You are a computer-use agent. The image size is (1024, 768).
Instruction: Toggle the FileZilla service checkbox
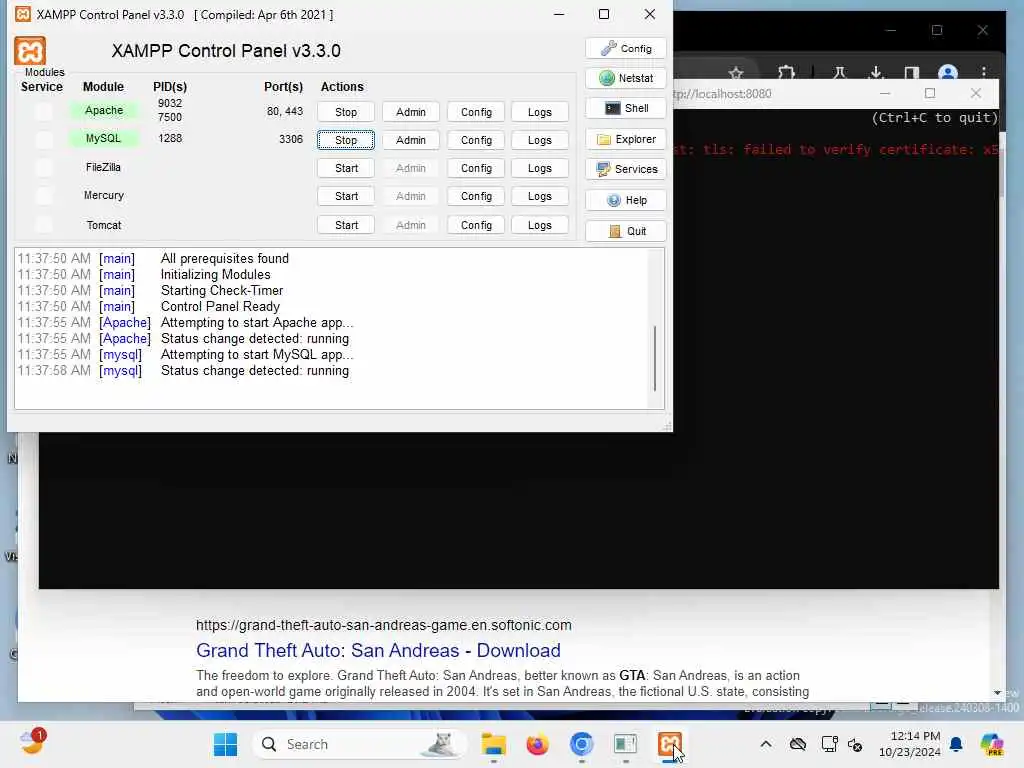[44, 168]
